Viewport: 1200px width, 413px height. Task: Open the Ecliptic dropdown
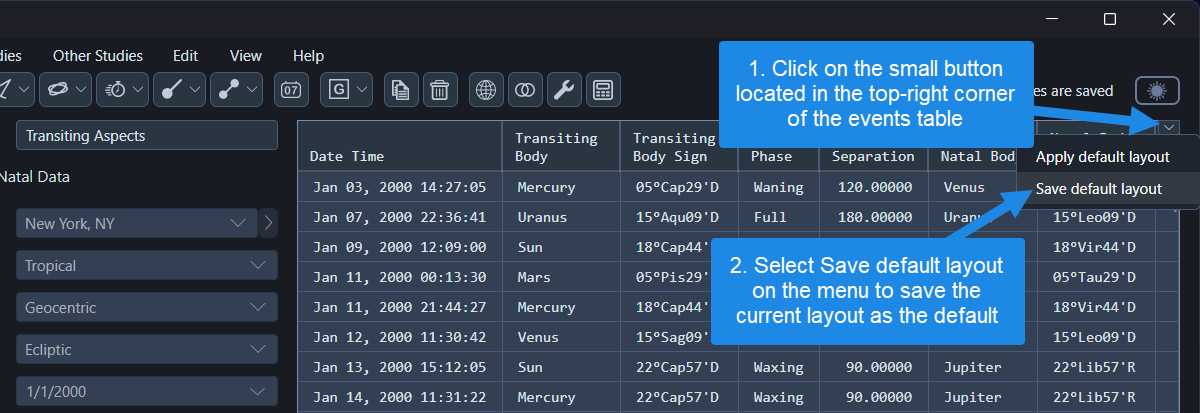(x=147, y=350)
